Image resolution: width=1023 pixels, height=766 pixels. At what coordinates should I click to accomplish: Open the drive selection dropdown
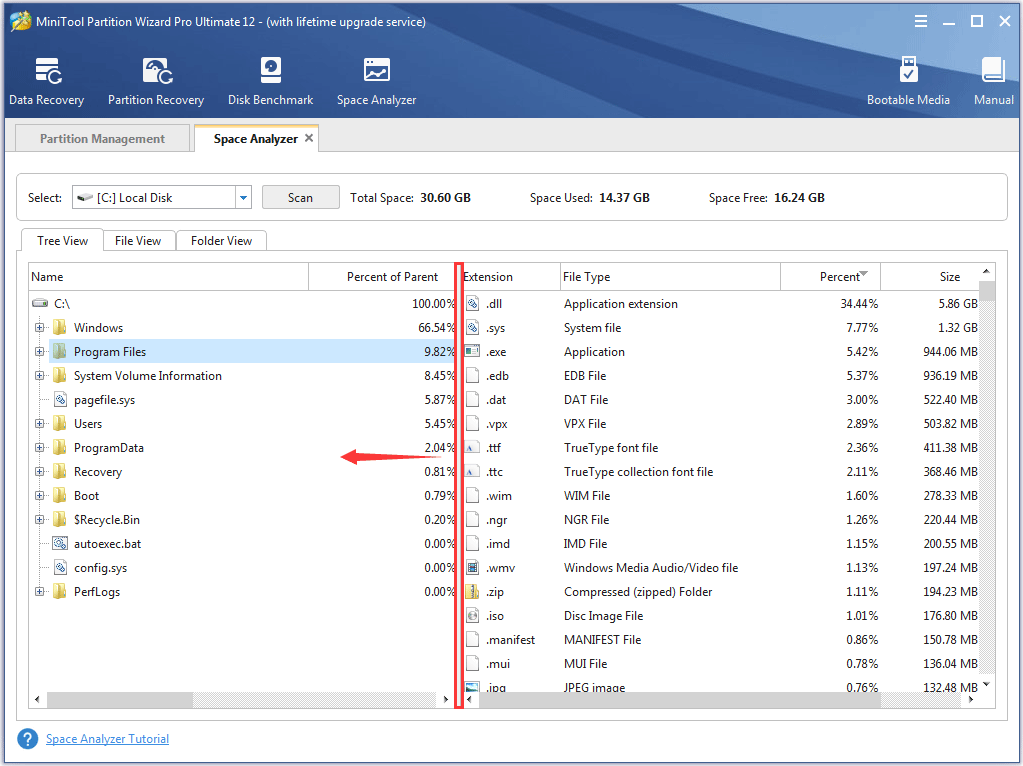click(242, 197)
